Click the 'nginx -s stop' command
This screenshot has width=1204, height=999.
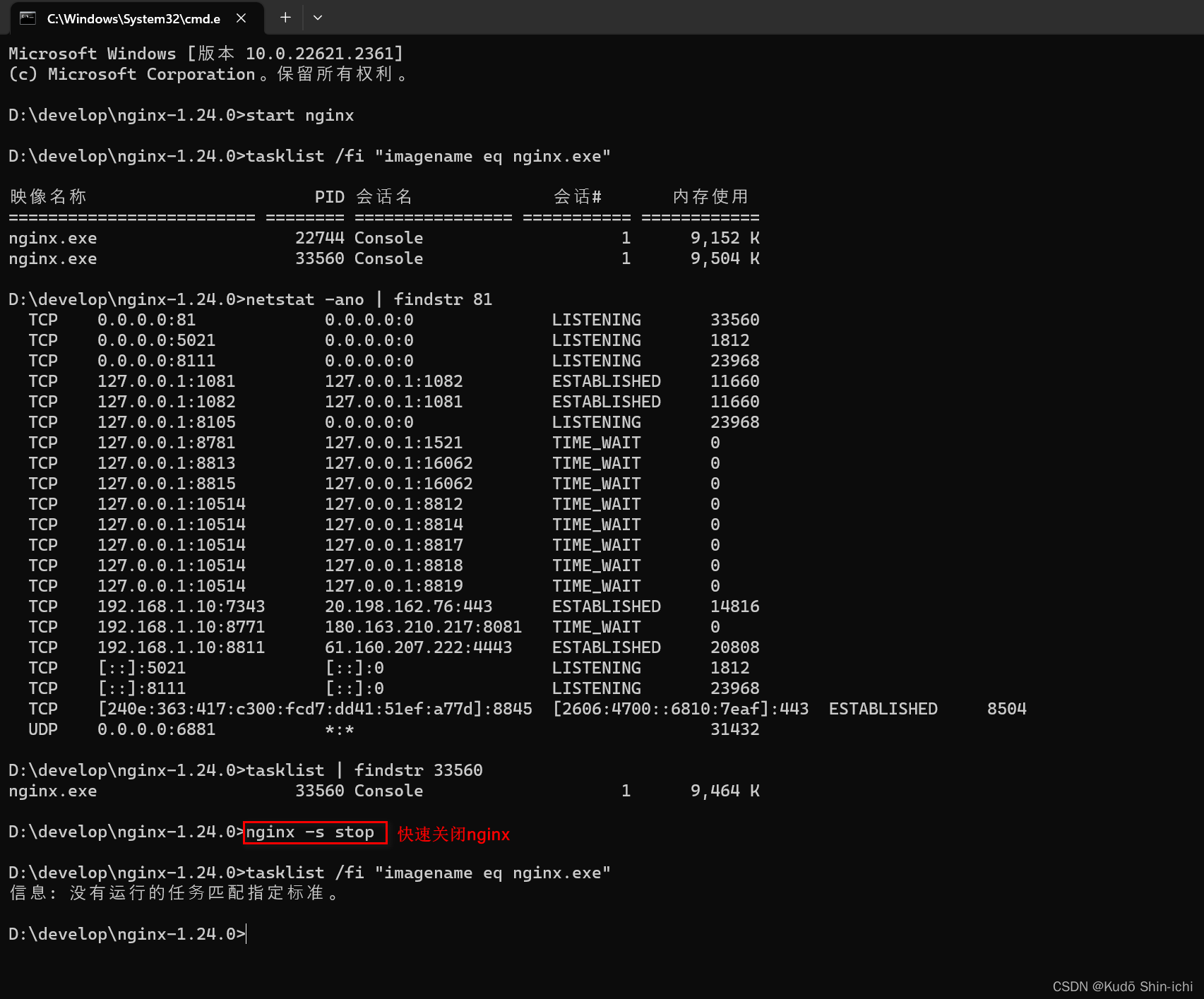310,832
